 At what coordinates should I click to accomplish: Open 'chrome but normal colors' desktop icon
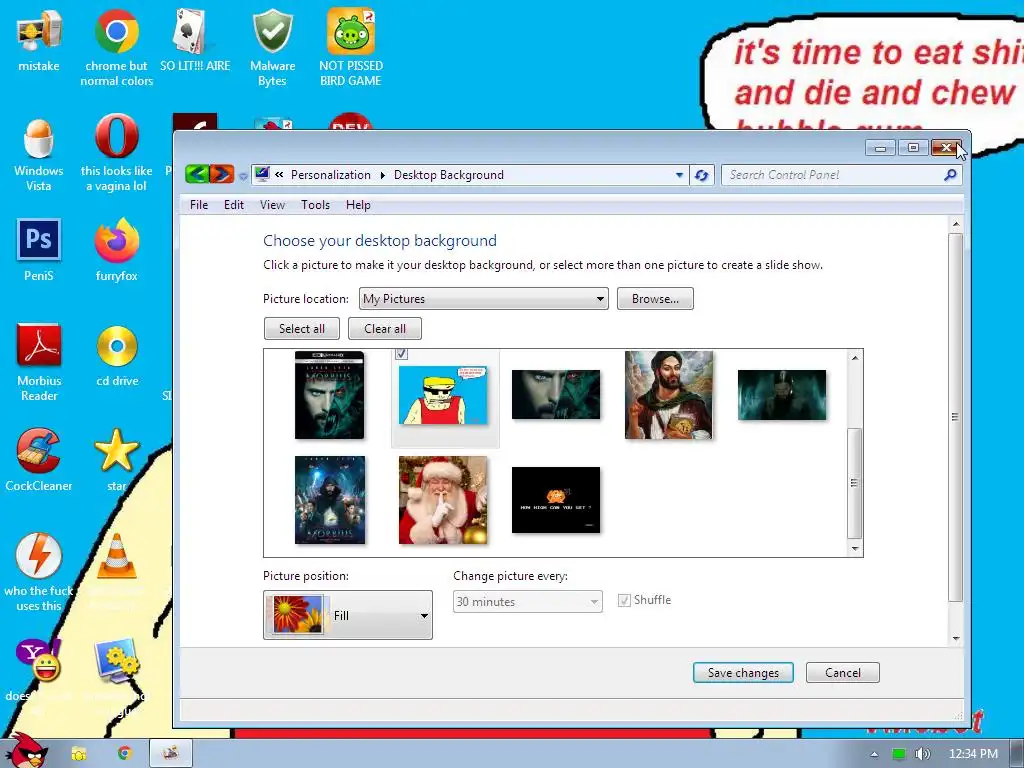(x=116, y=31)
